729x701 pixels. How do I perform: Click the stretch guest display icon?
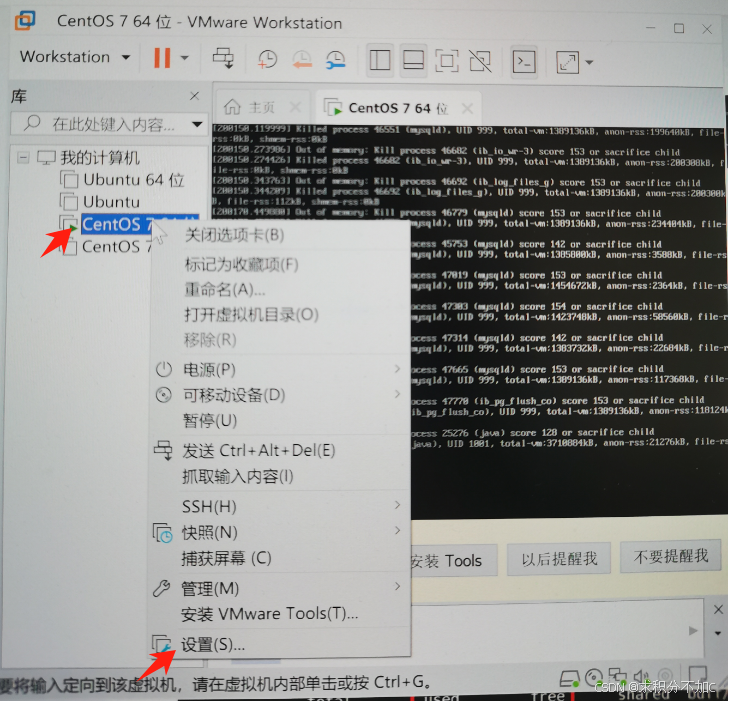tap(567, 62)
